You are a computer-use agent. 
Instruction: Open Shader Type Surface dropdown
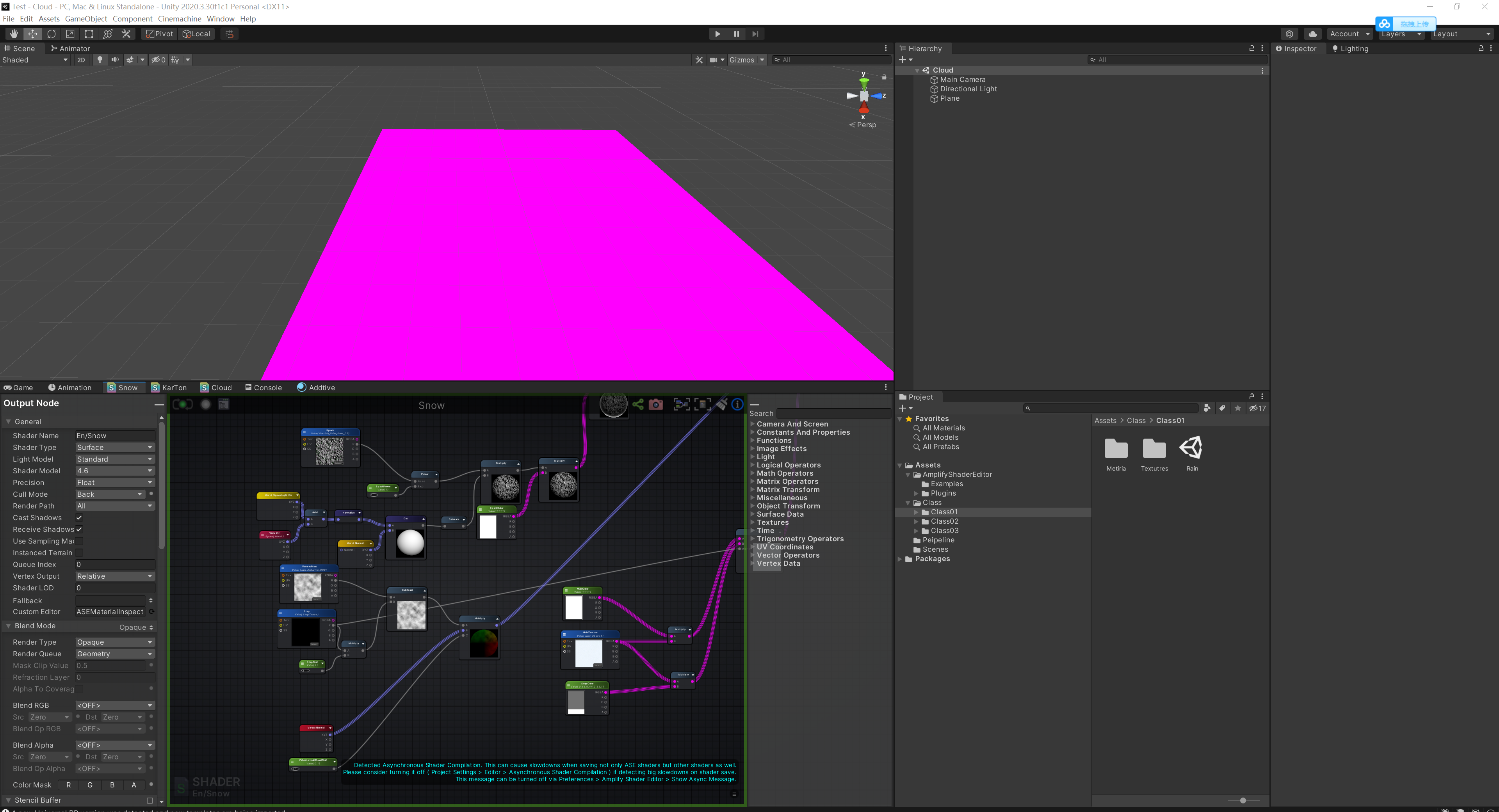pos(115,447)
